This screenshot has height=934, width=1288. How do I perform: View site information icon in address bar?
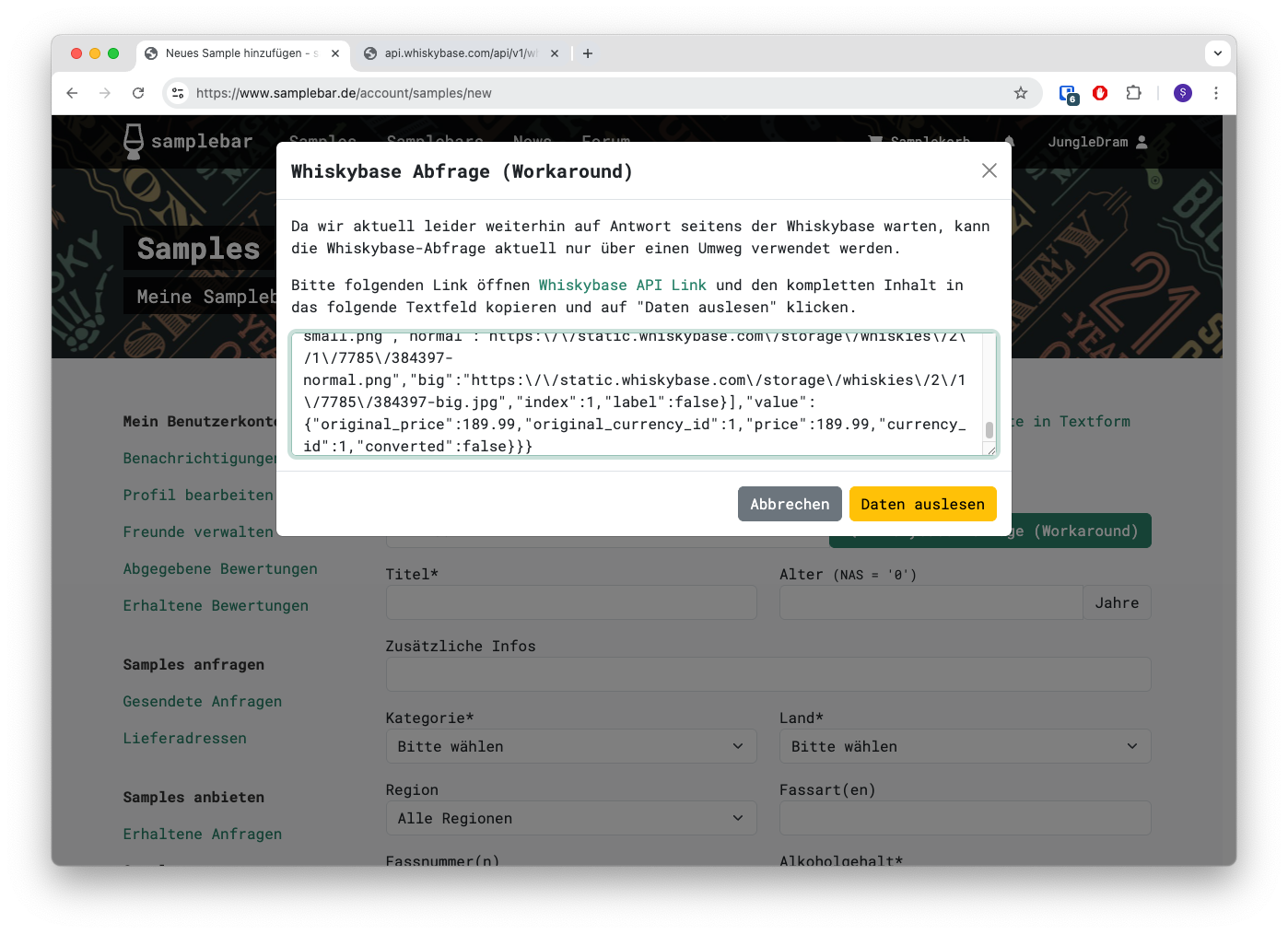coord(179,93)
